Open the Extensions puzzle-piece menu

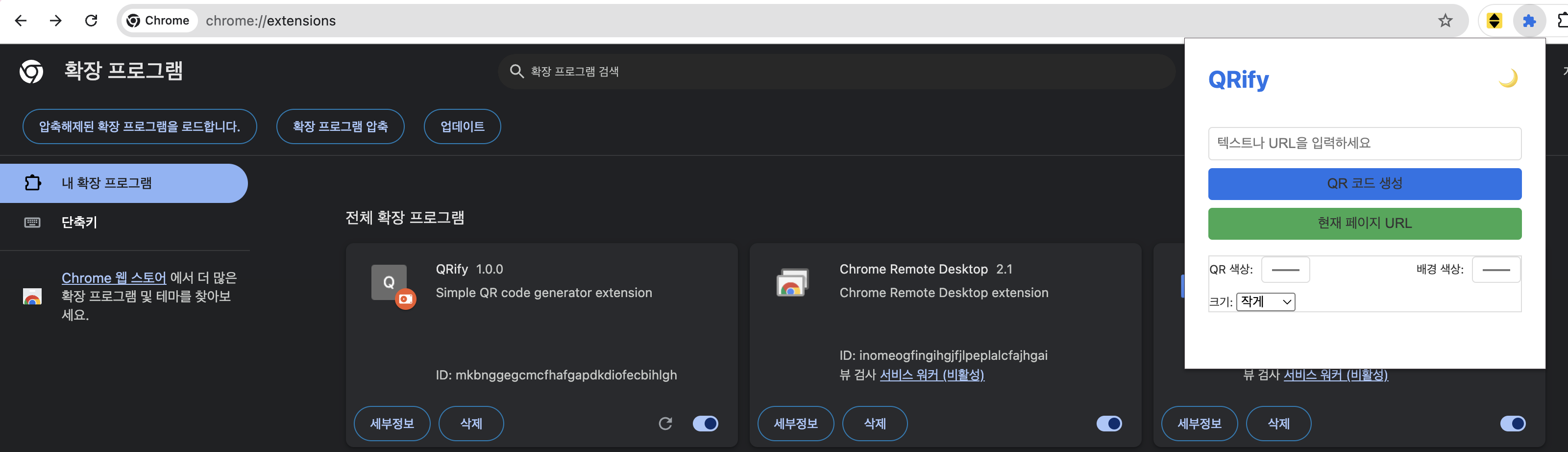[x=1529, y=21]
